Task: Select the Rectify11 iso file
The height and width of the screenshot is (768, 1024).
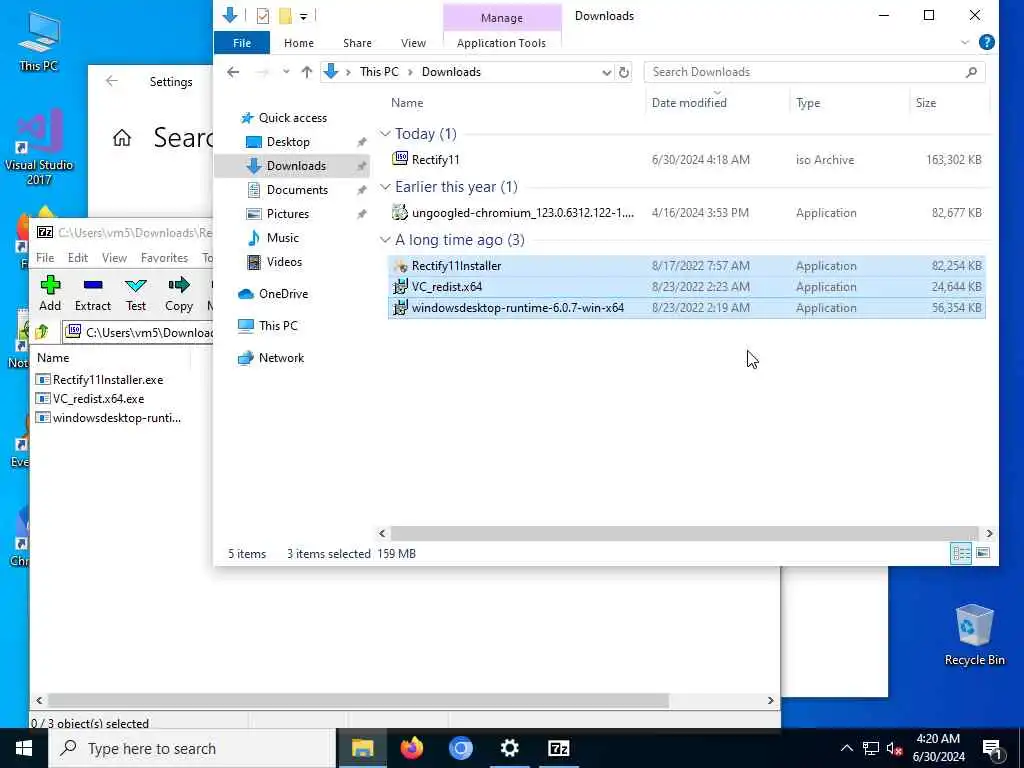Action: 687,159
